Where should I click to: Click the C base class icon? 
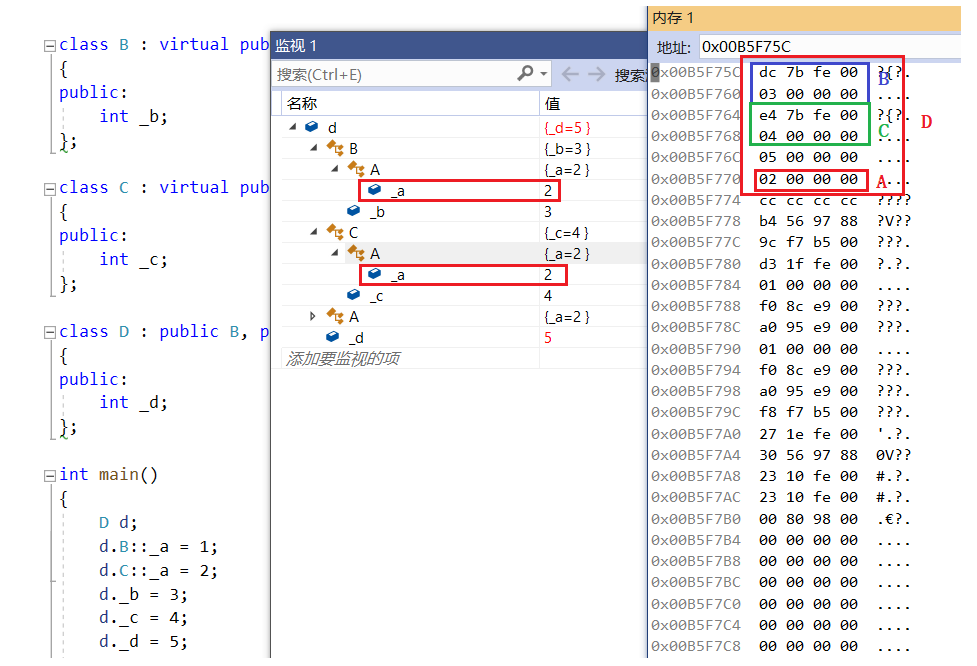click(335, 232)
